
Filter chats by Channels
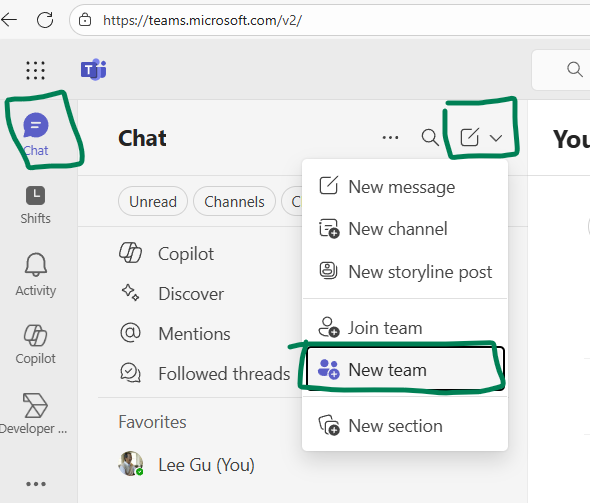coord(234,202)
